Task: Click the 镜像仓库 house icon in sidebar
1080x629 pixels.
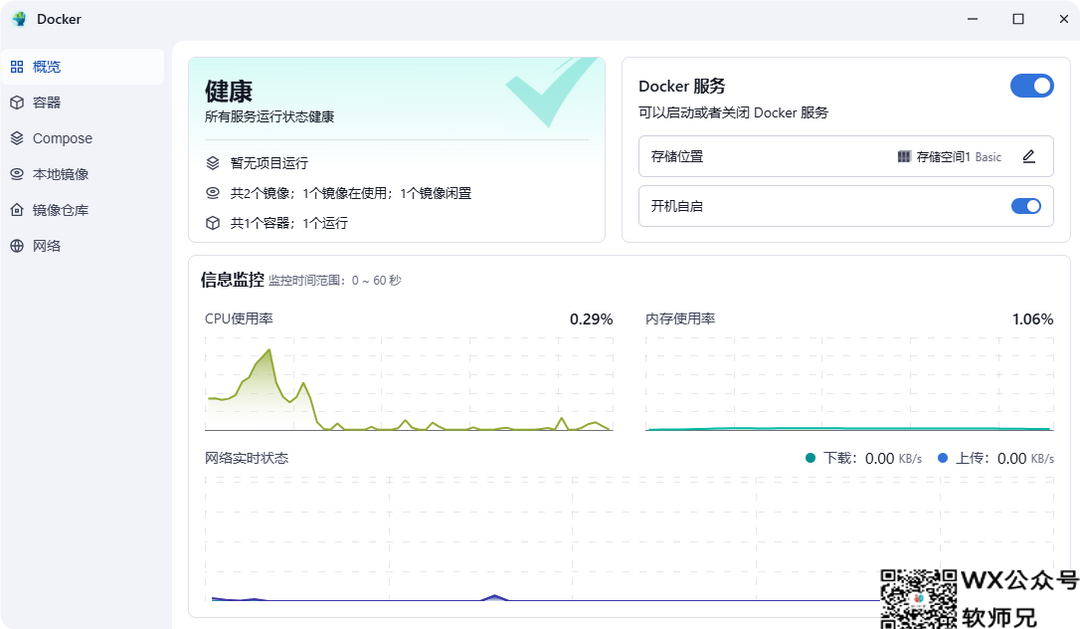Action: [17, 210]
